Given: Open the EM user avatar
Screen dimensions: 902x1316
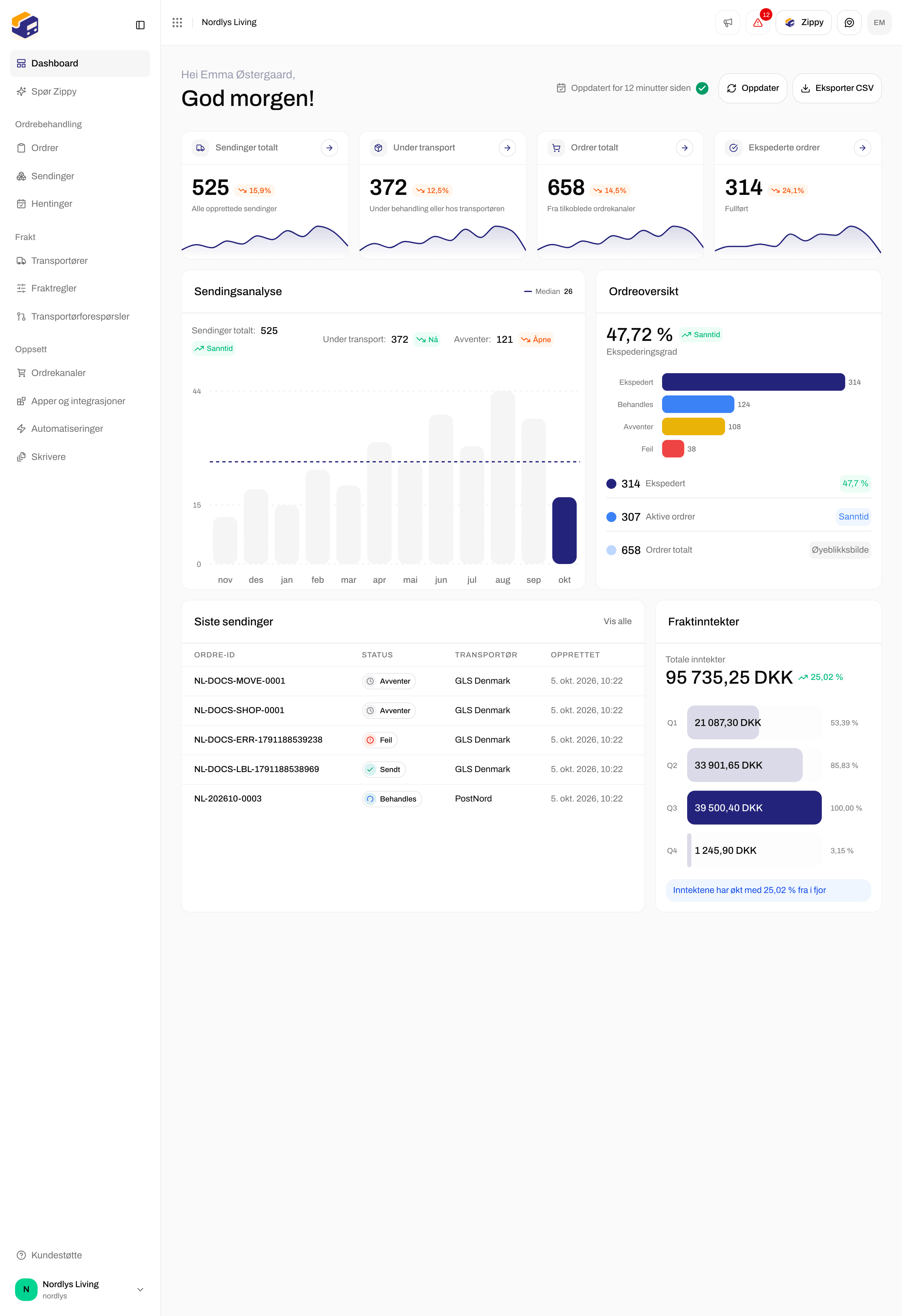Looking at the screenshot, I should point(879,23).
